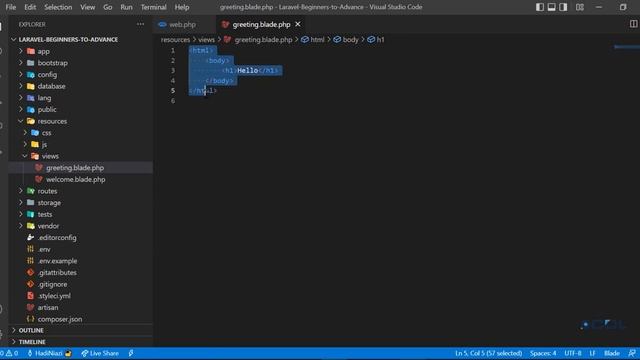The width and height of the screenshot is (640, 360).
Task: Open the Selection menu
Action: click(58, 7)
